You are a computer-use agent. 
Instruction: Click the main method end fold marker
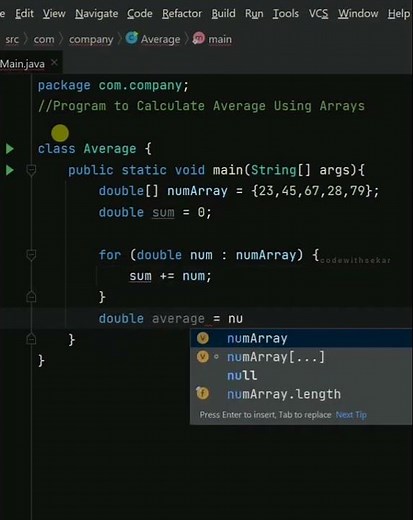click(31, 339)
